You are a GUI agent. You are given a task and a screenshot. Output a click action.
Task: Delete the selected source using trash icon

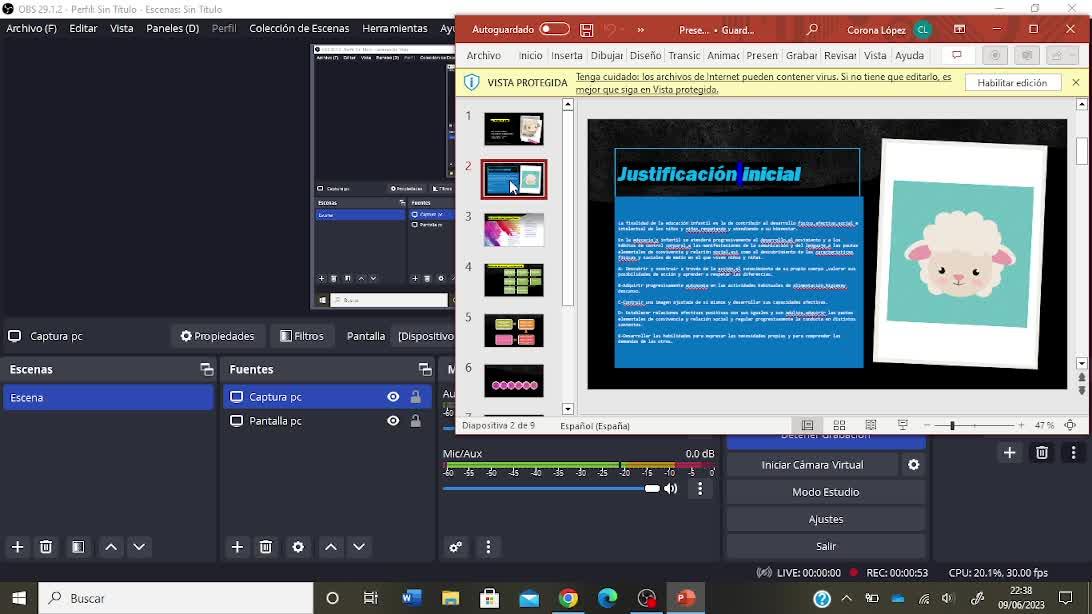tap(266, 547)
